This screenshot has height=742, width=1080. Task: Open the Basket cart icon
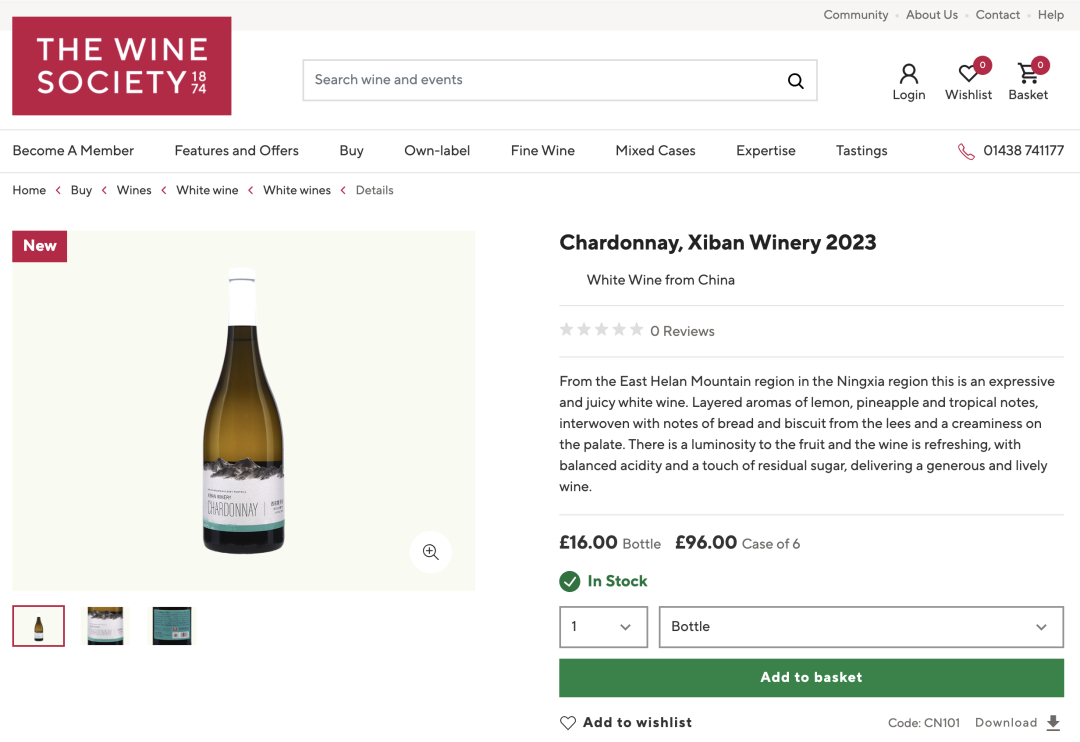[1028, 72]
